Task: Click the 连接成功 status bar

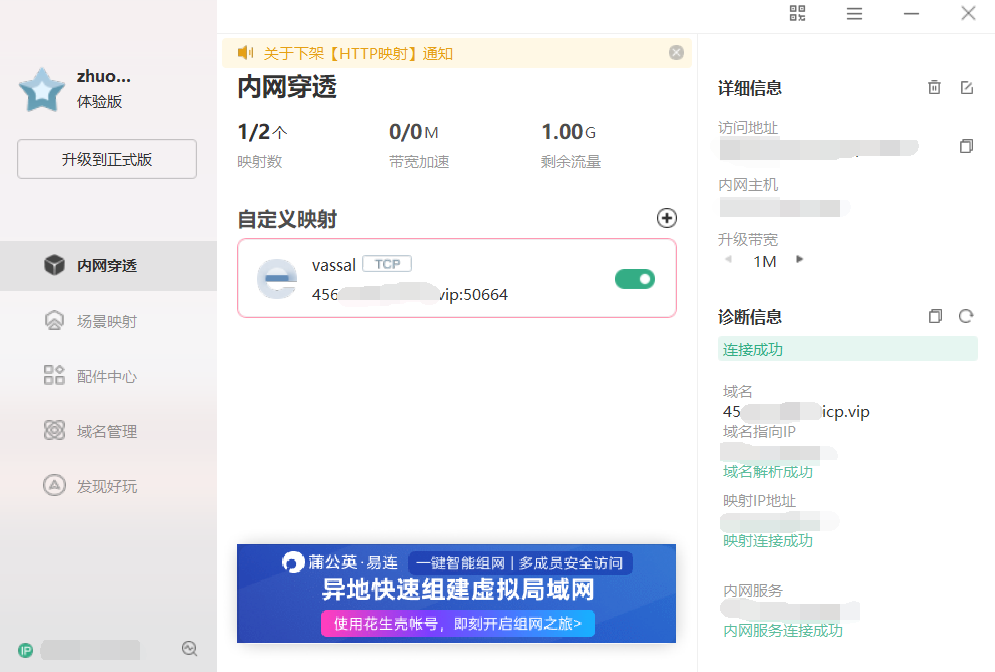Action: click(848, 349)
